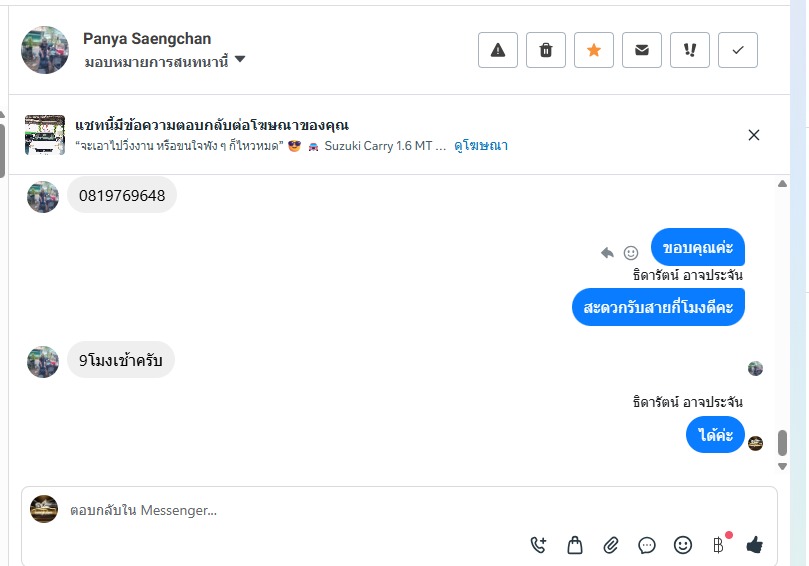This screenshot has width=809, height=566.
Task: Expand the assign conversation dropdown arrow
Action: pyautogui.click(x=240, y=61)
